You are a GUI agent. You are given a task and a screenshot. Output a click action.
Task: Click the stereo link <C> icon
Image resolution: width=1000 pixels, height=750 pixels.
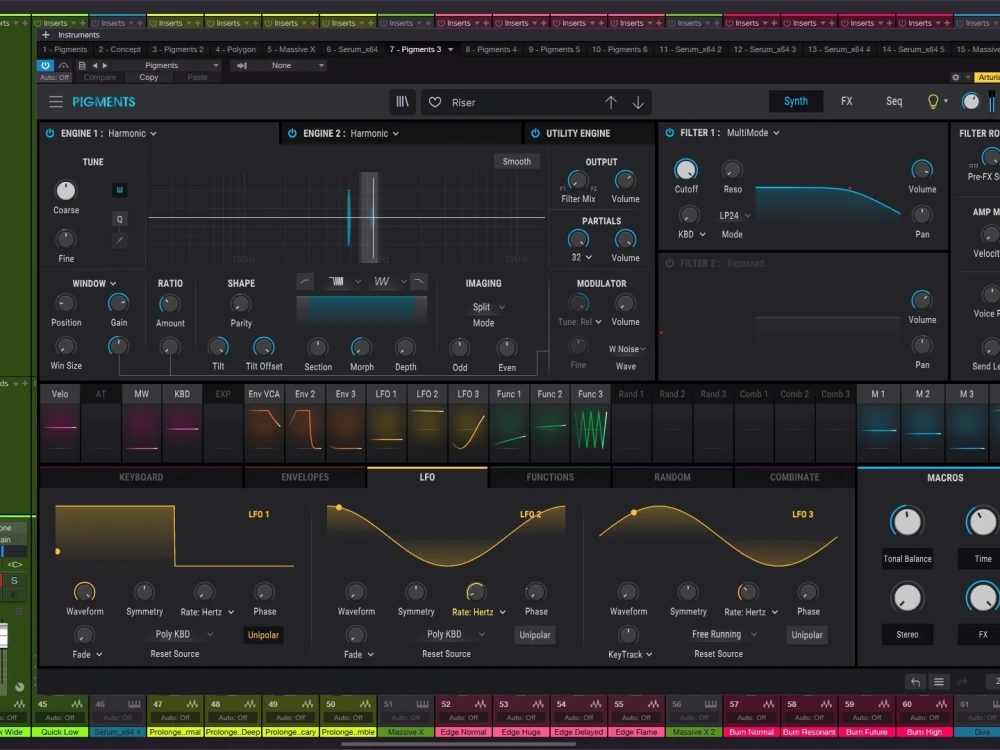pyautogui.click(x=14, y=564)
